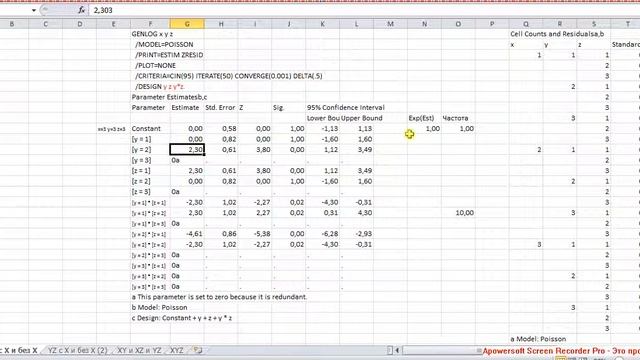Screen dimensions: 640x360
Task: Click the 'Estimate' column heading cell
Action: (185, 107)
